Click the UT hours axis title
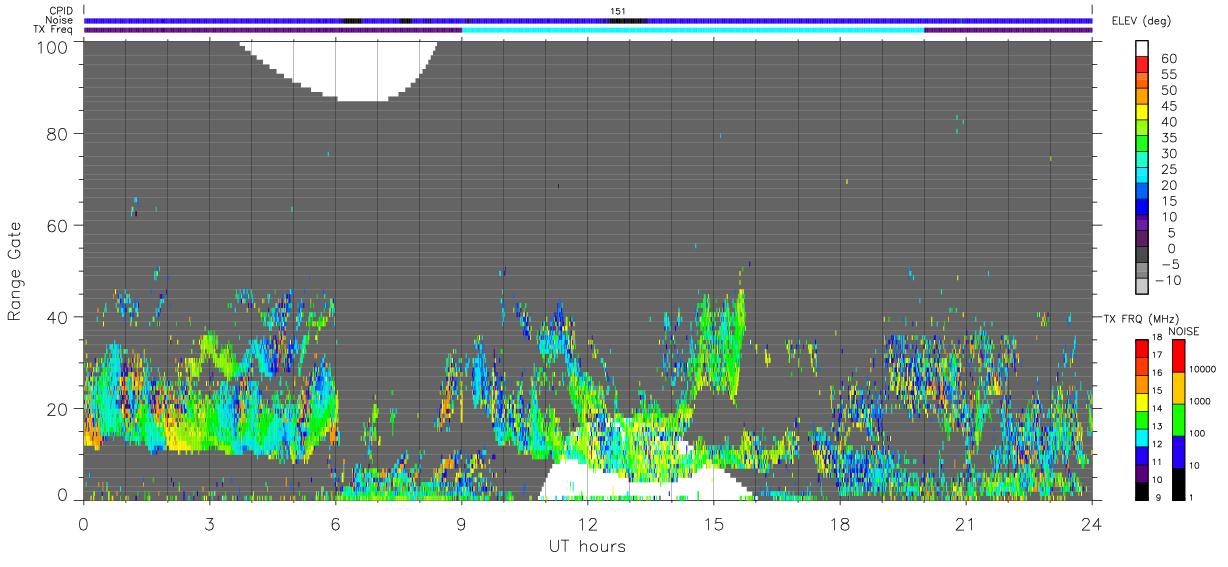The width and height of the screenshot is (1228, 567). pyautogui.click(x=587, y=546)
